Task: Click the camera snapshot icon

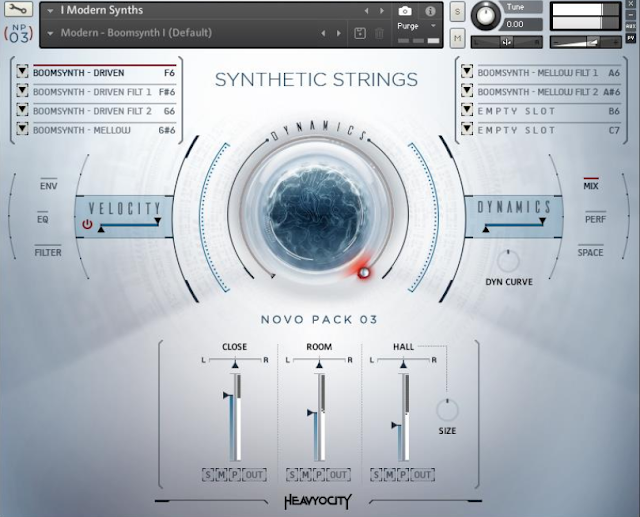Action: pyautogui.click(x=405, y=11)
